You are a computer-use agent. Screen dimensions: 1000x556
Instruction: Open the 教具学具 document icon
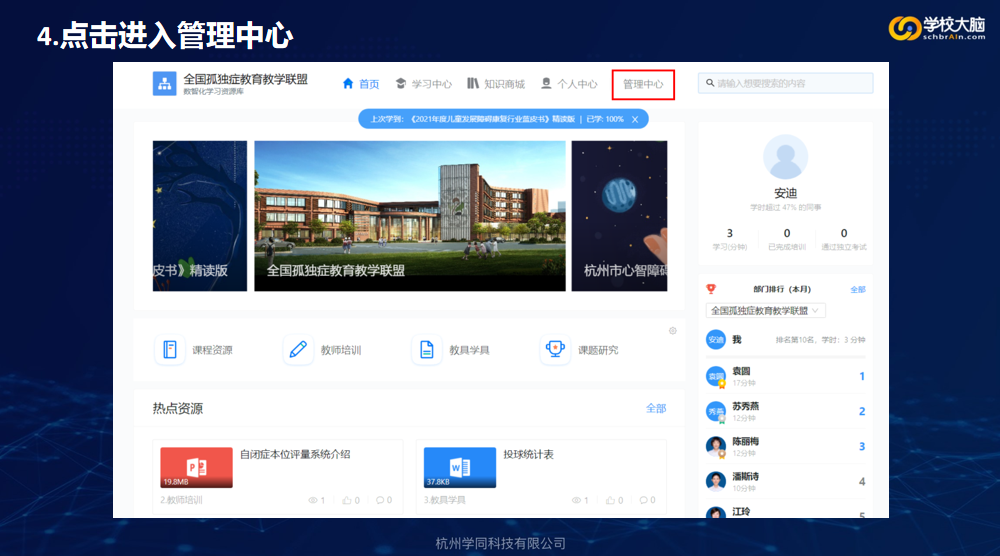click(x=427, y=350)
